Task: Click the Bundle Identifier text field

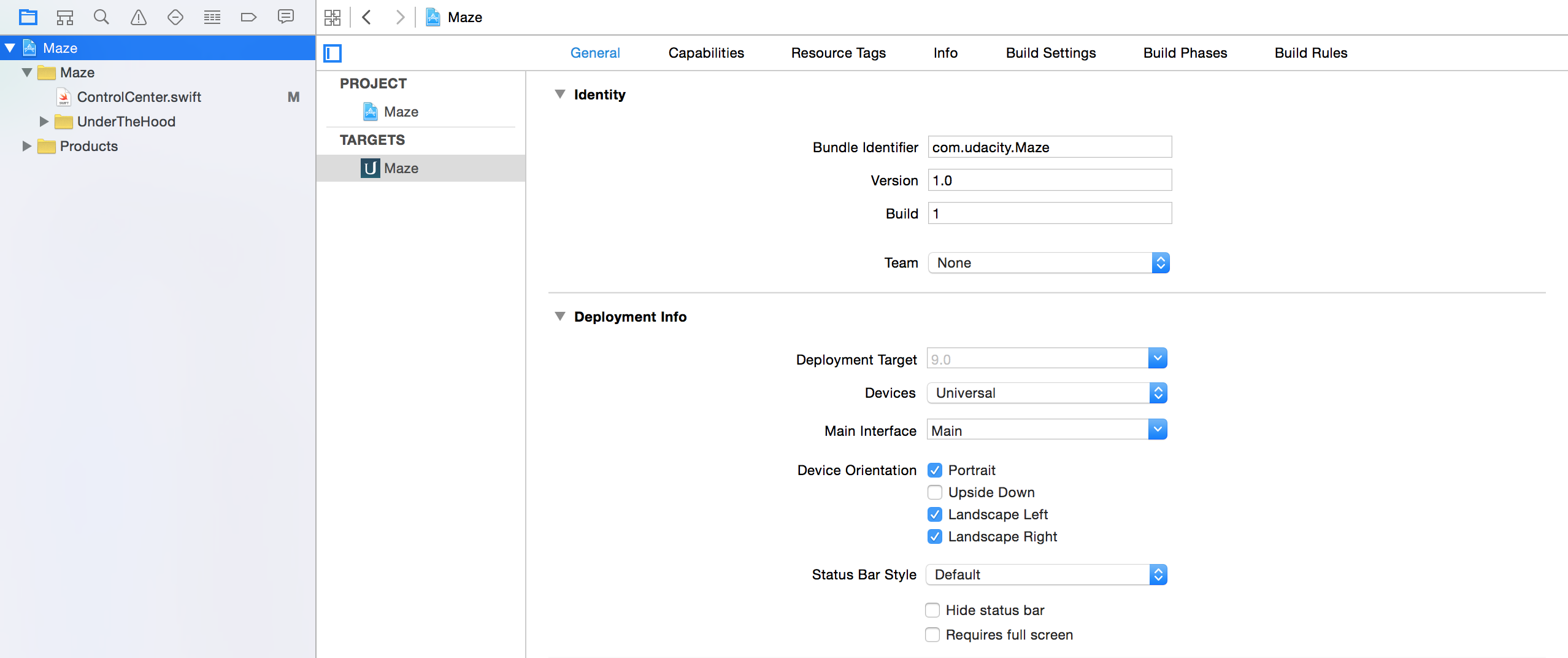Action: tap(1049, 147)
